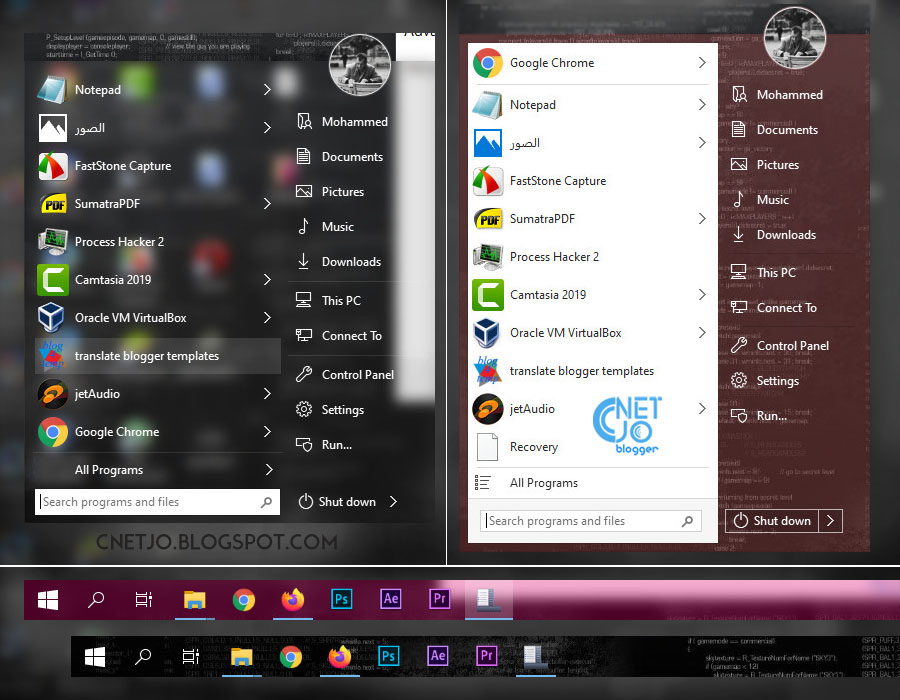
Task: Expand Shut down arrow button in red menu
Action: (830, 521)
